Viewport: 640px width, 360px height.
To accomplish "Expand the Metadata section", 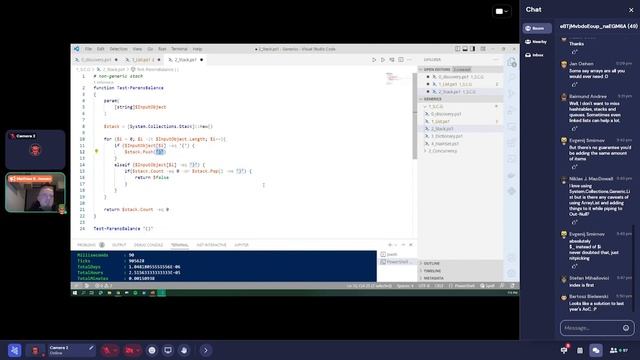I will point(460,278).
